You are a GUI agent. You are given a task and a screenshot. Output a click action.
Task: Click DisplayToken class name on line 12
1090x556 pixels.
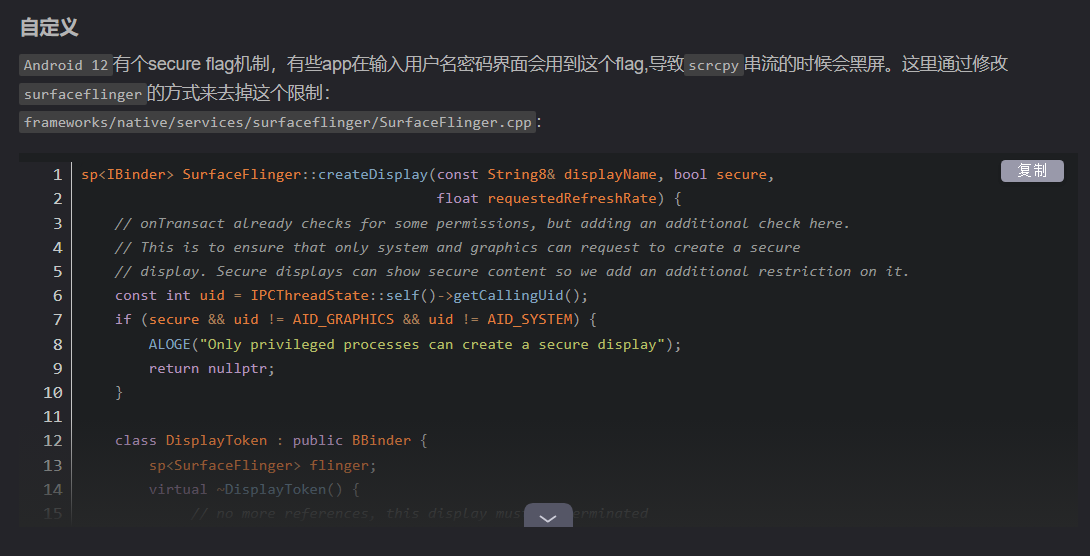pos(216,441)
